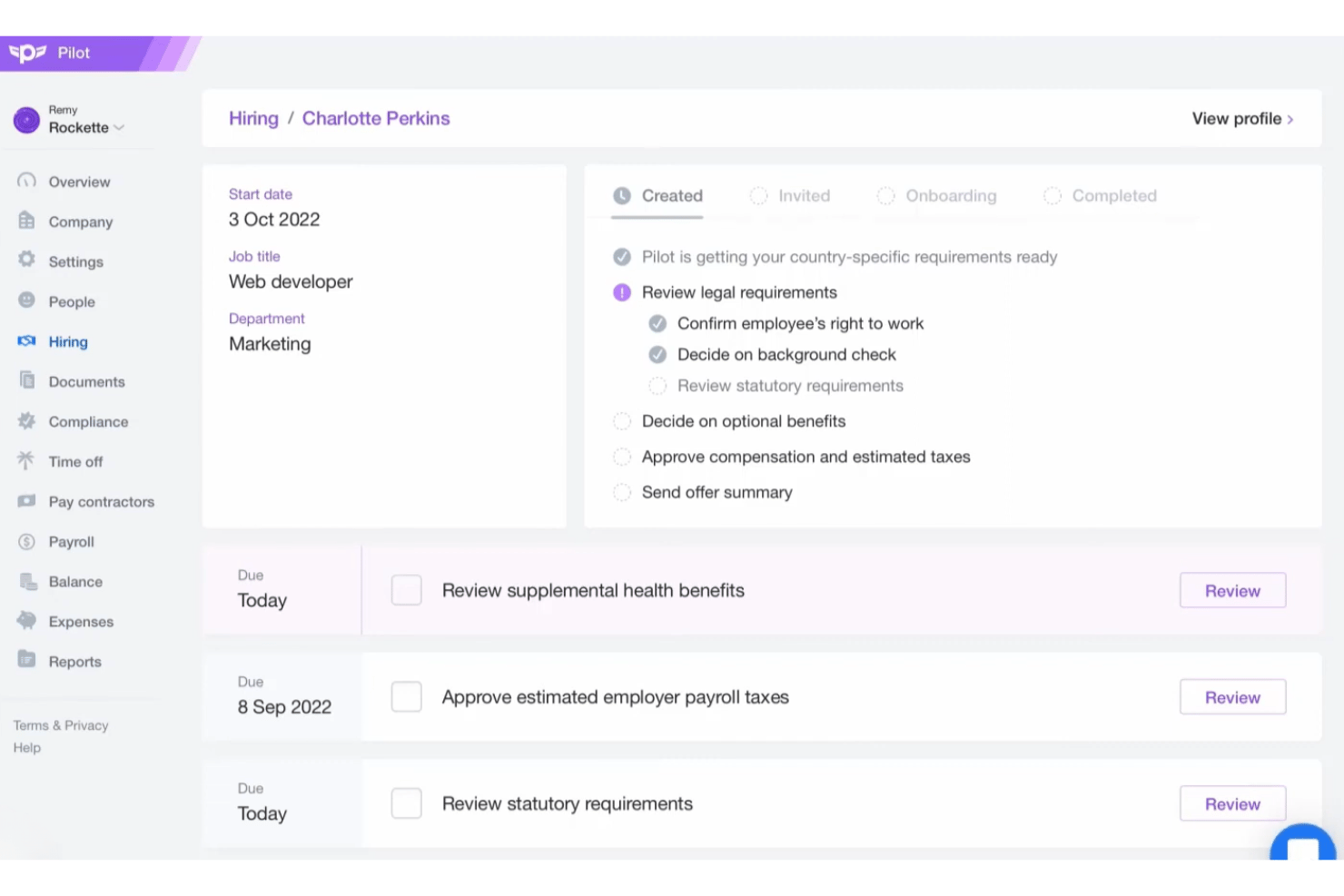
Task: Click the Decide on optional benefits step circle
Action: click(622, 421)
